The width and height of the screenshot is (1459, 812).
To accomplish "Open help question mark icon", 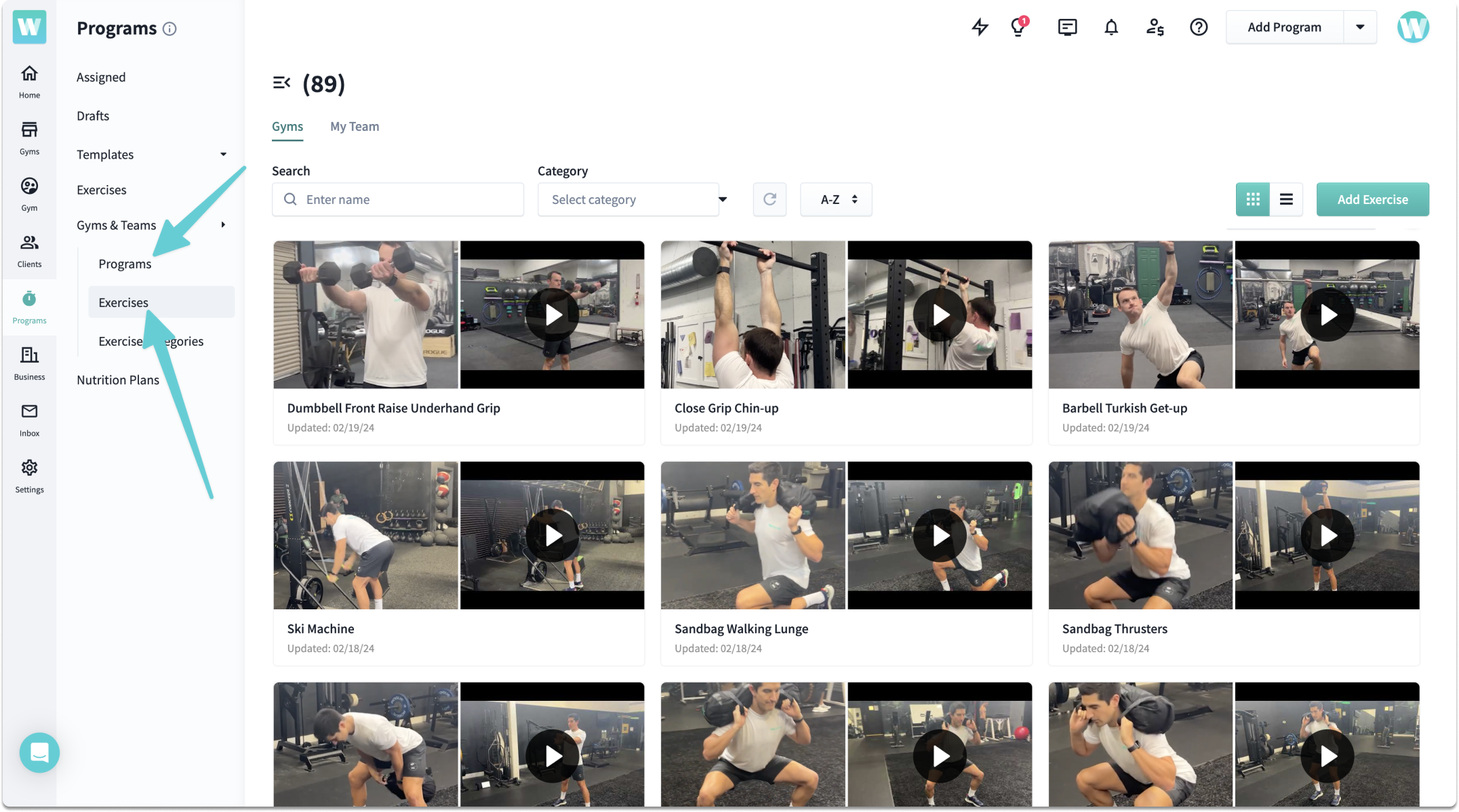I will [1199, 27].
